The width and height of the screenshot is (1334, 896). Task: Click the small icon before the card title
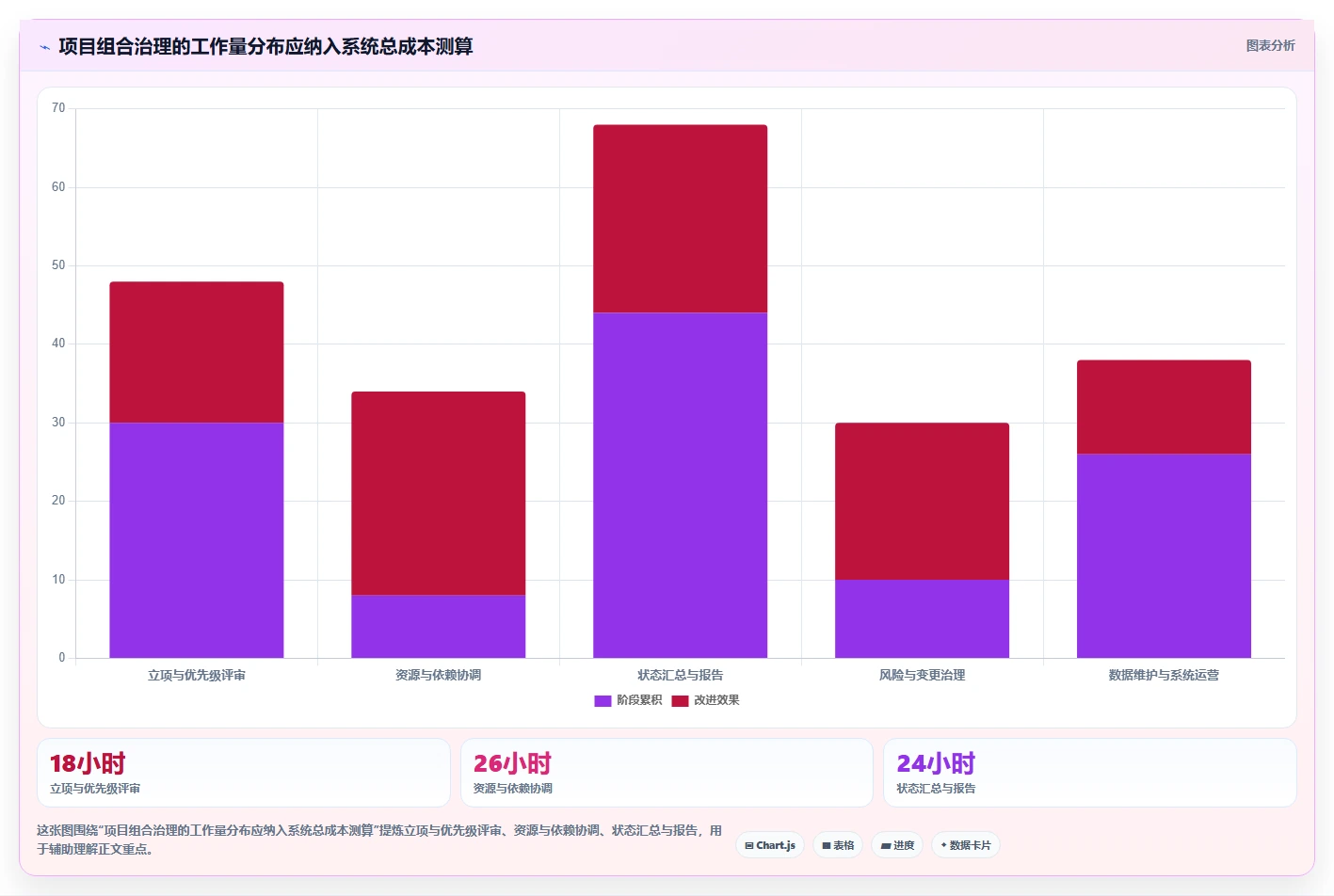tap(44, 47)
